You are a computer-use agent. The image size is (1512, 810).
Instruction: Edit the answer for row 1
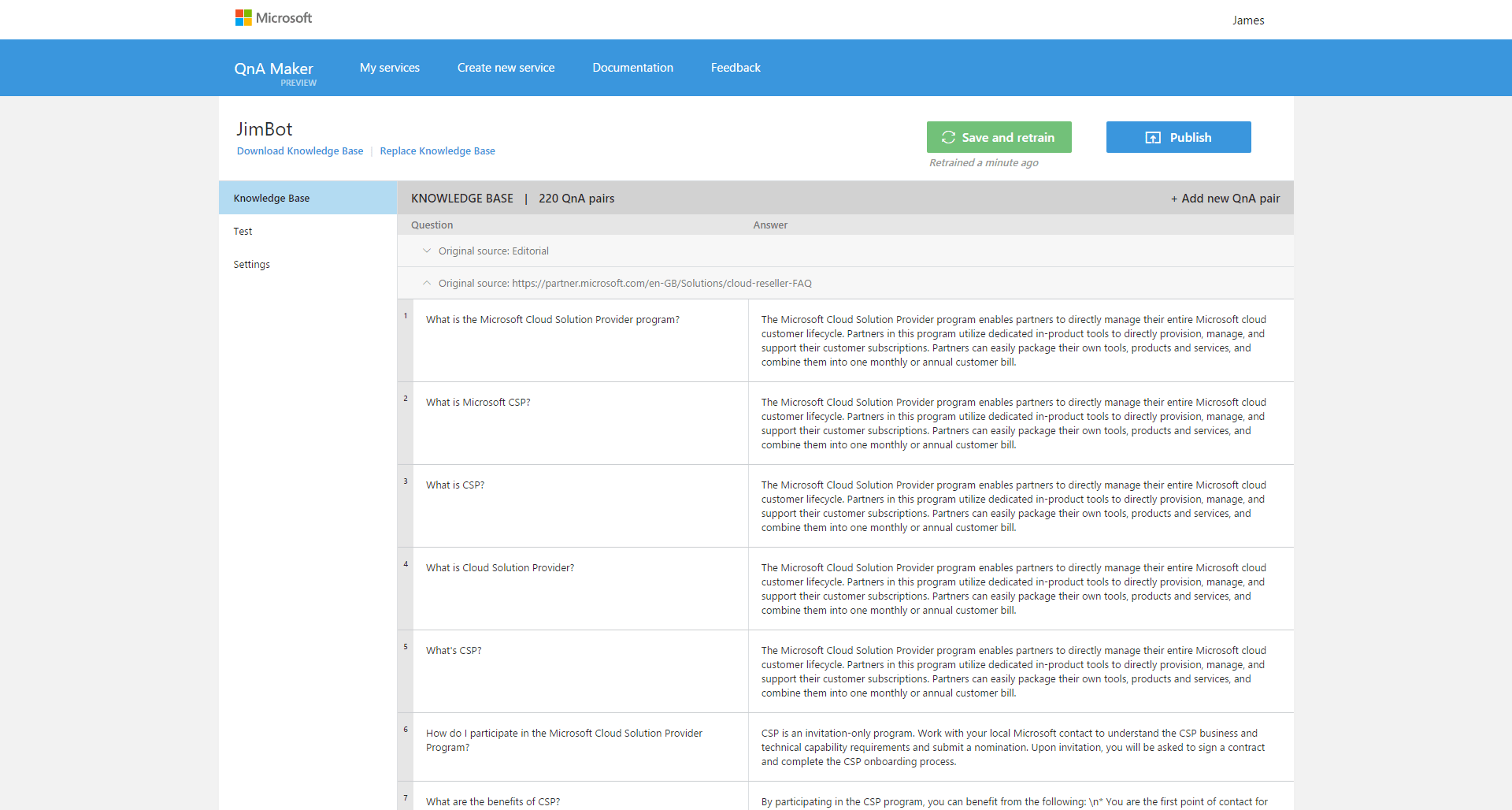coord(1021,340)
